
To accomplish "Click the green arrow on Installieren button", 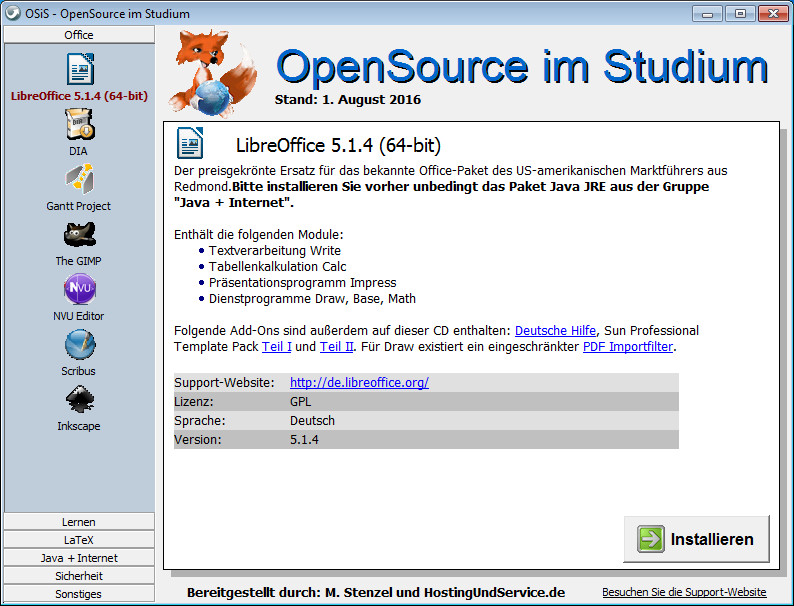I will click(x=651, y=539).
